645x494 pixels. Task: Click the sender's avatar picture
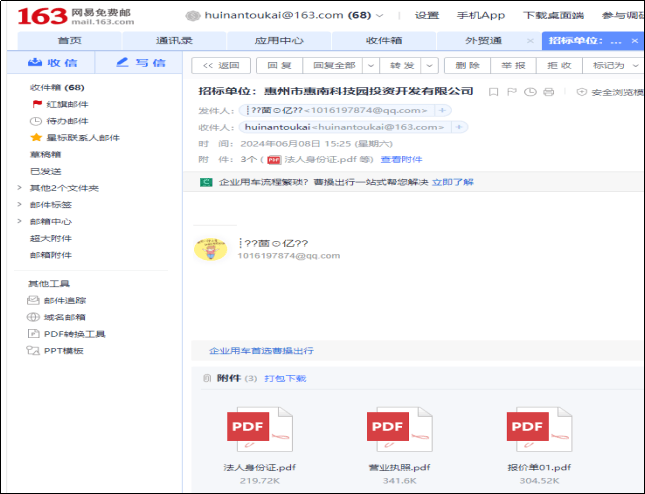pyautogui.click(x=210, y=249)
